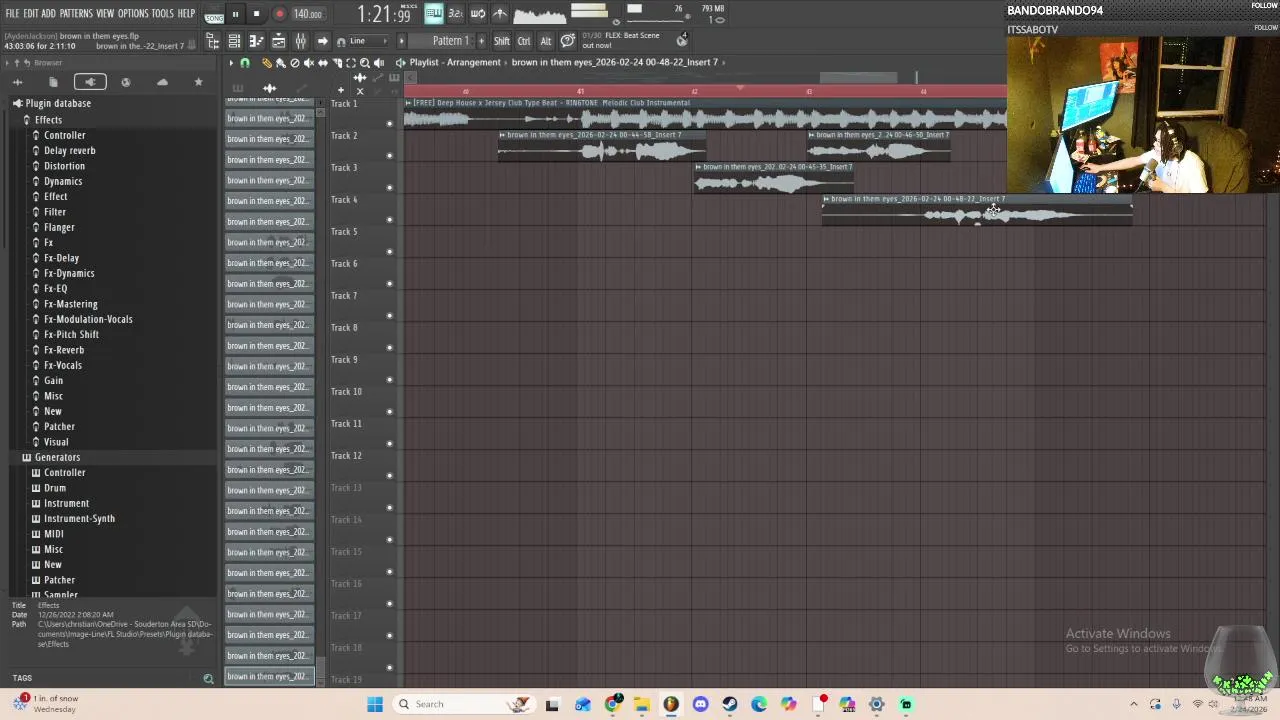The image size is (1280, 720).
Task: Open the Line snap dropdown
Action: click(369, 41)
